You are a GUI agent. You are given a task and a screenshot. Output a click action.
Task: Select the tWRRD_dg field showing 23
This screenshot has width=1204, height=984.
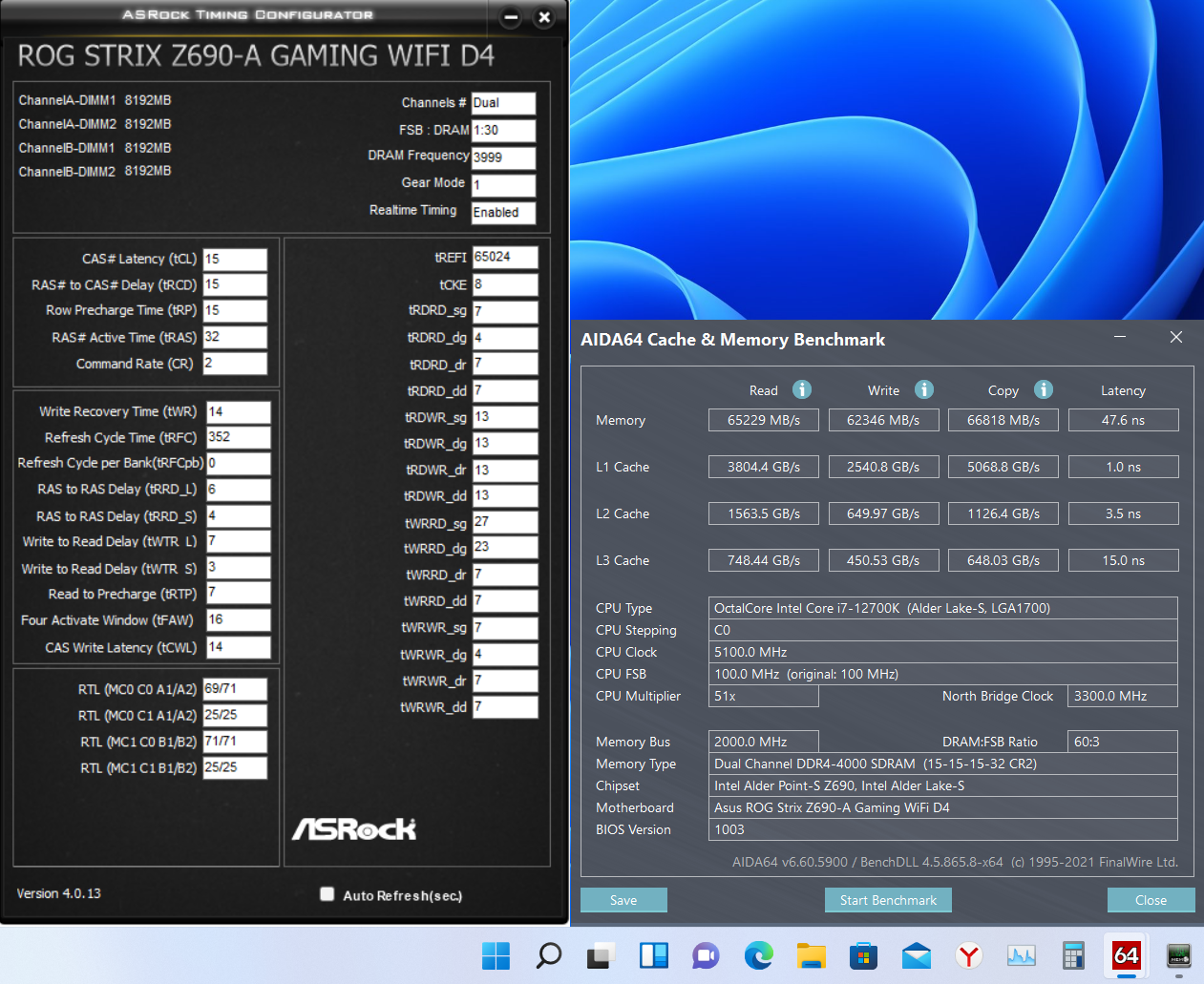(x=505, y=548)
